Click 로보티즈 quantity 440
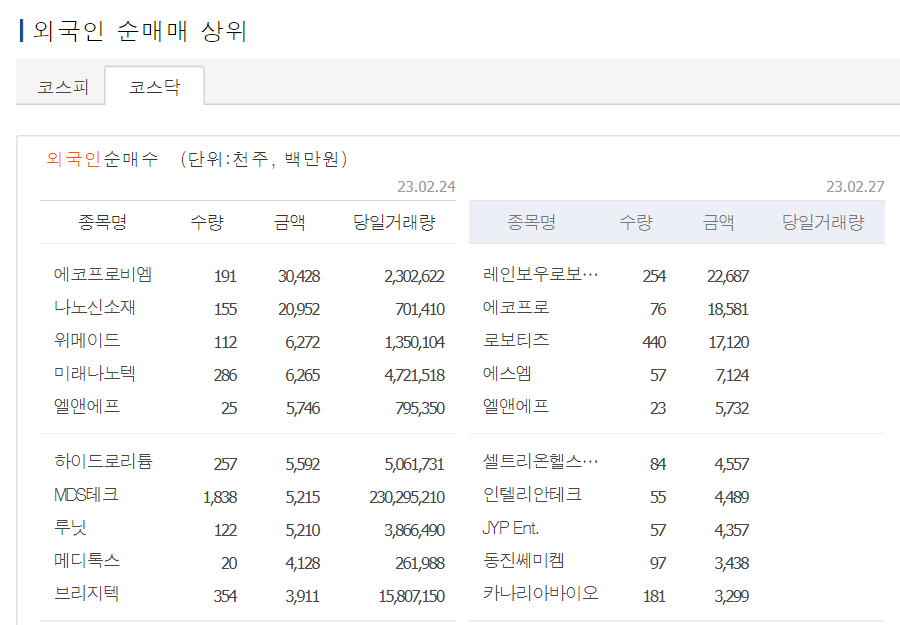The width and height of the screenshot is (900, 625). (x=654, y=343)
